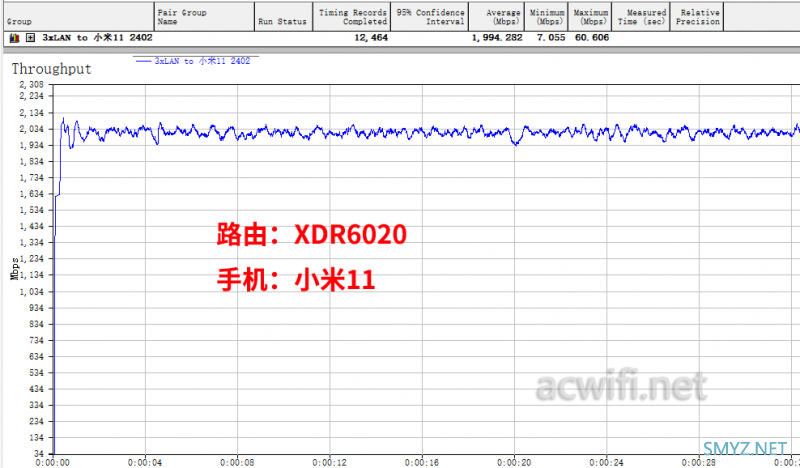The height and width of the screenshot is (468, 800).
Task: Click the 0:00:24 time axis label
Action: point(607,463)
